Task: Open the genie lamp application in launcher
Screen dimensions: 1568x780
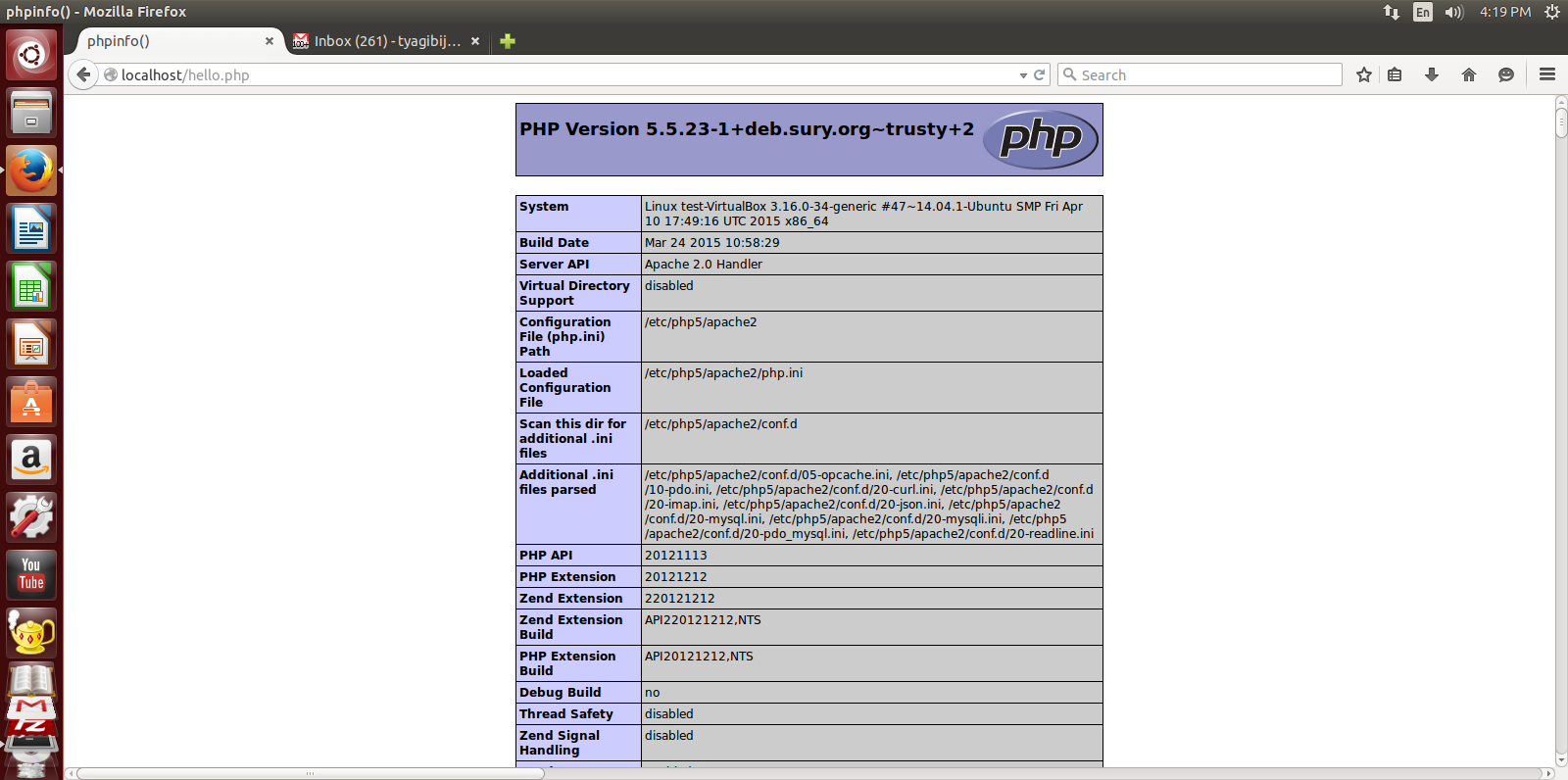Action: pos(31,633)
